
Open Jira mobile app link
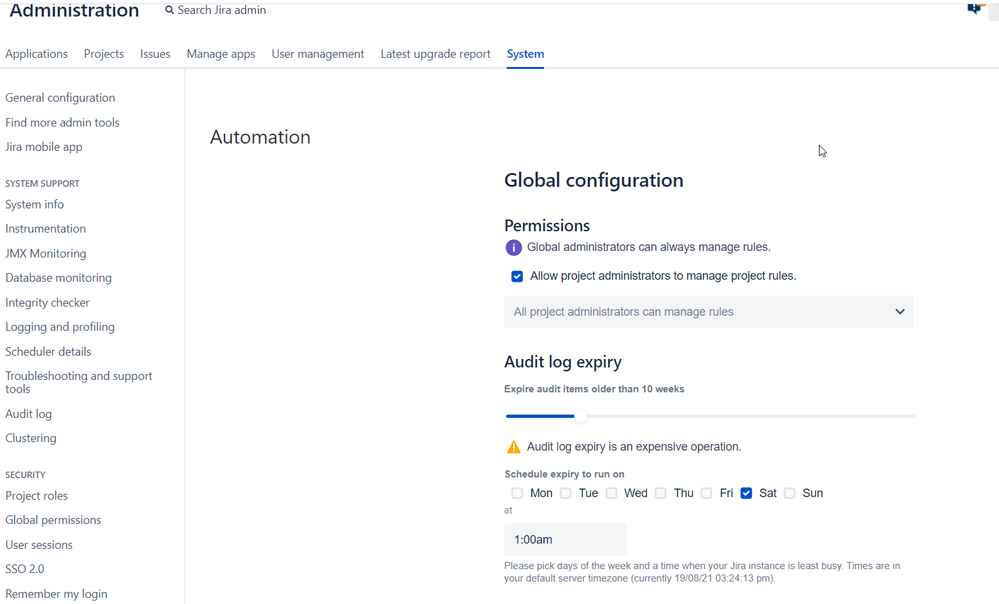(x=44, y=147)
